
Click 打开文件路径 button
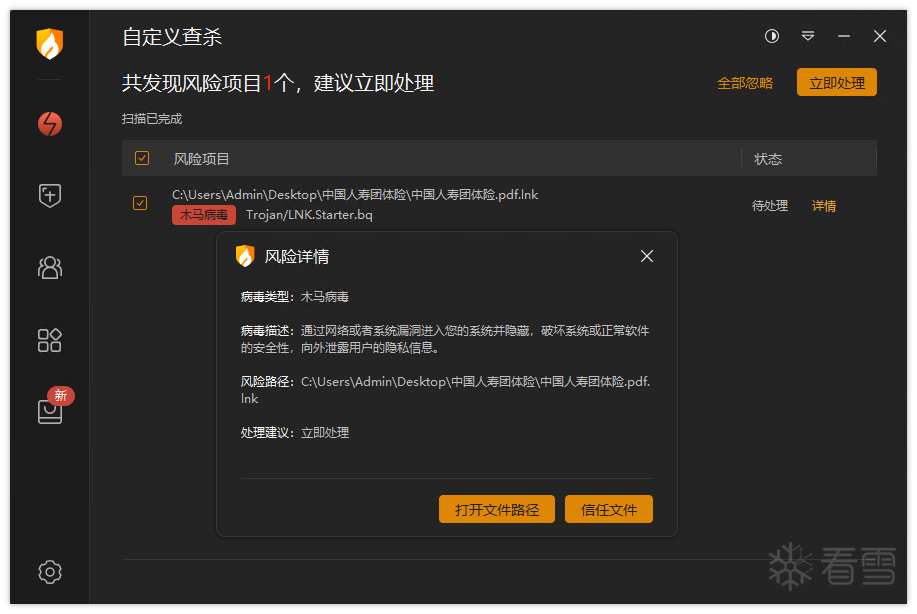[x=497, y=509]
